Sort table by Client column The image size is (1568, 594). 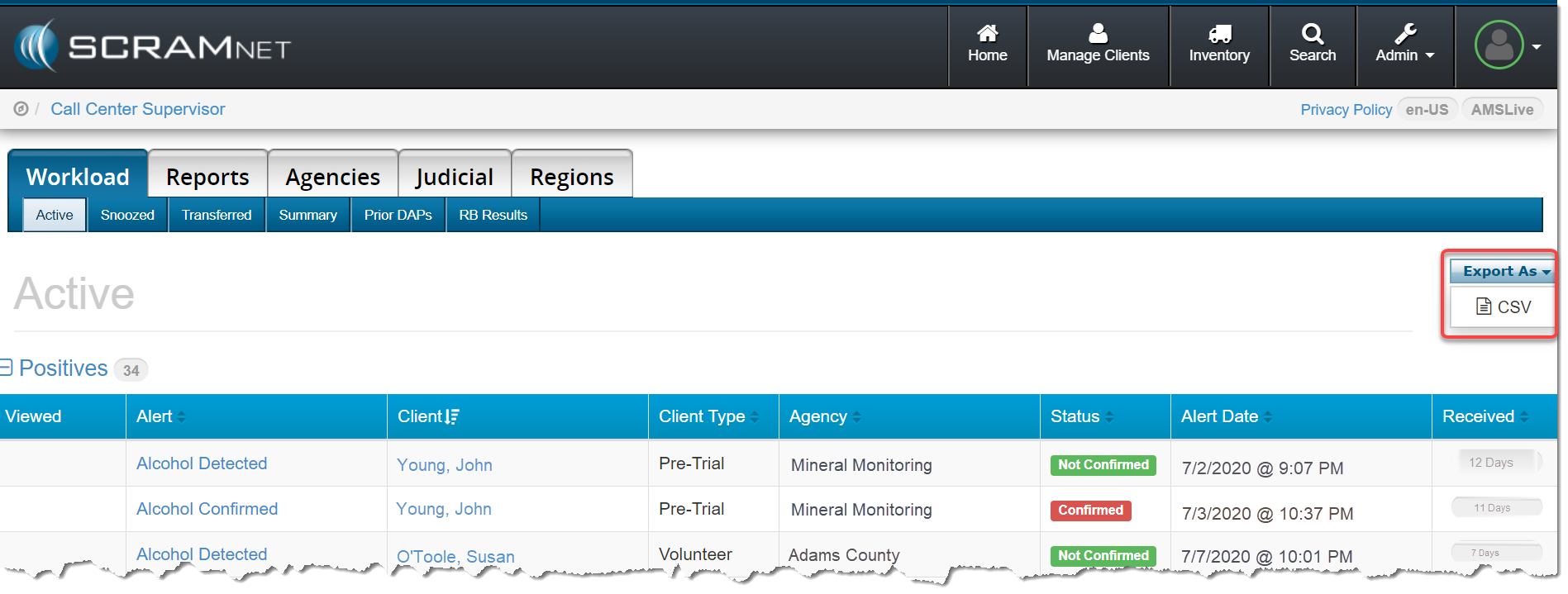[x=428, y=416]
